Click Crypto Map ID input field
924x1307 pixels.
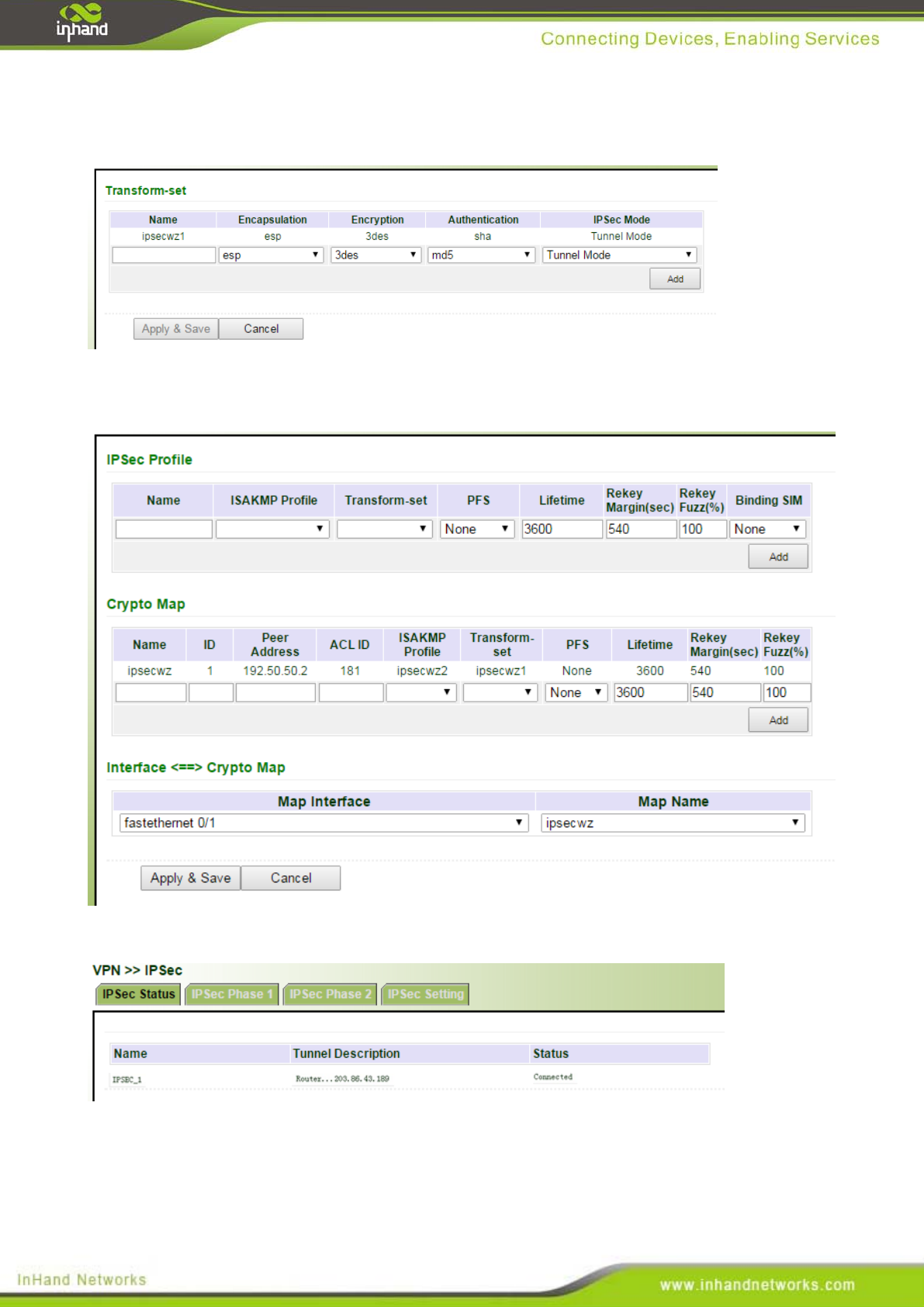(x=211, y=692)
